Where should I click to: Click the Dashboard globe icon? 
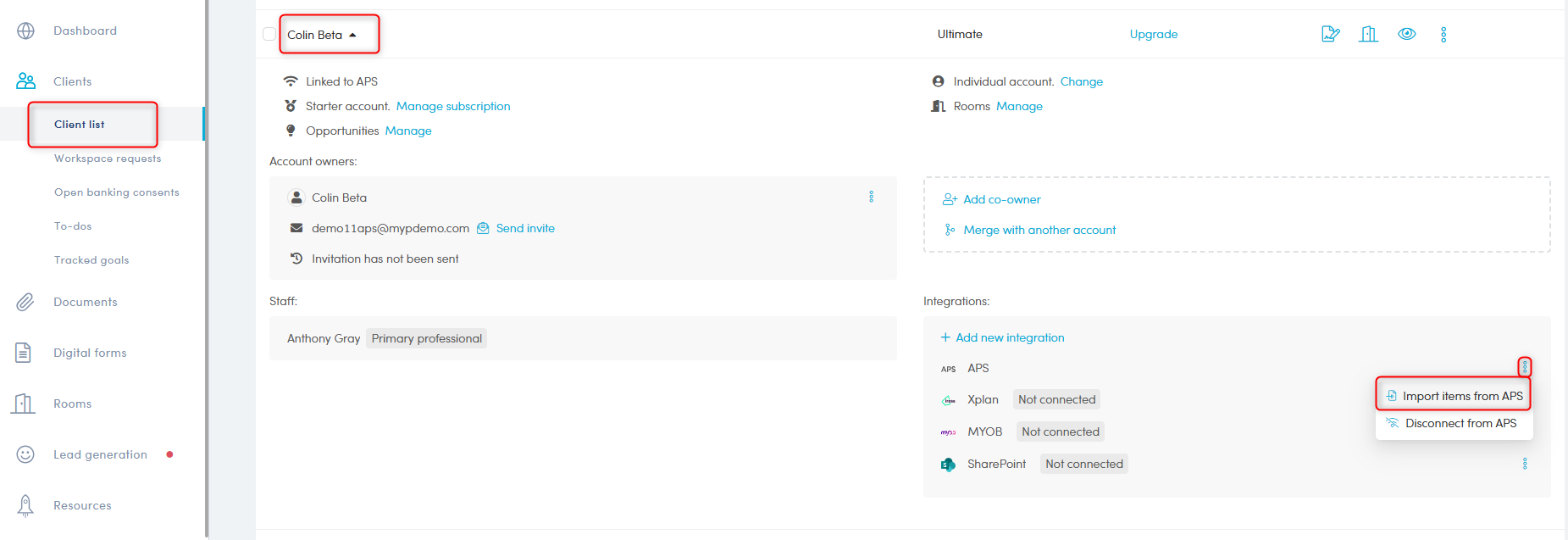point(26,31)
